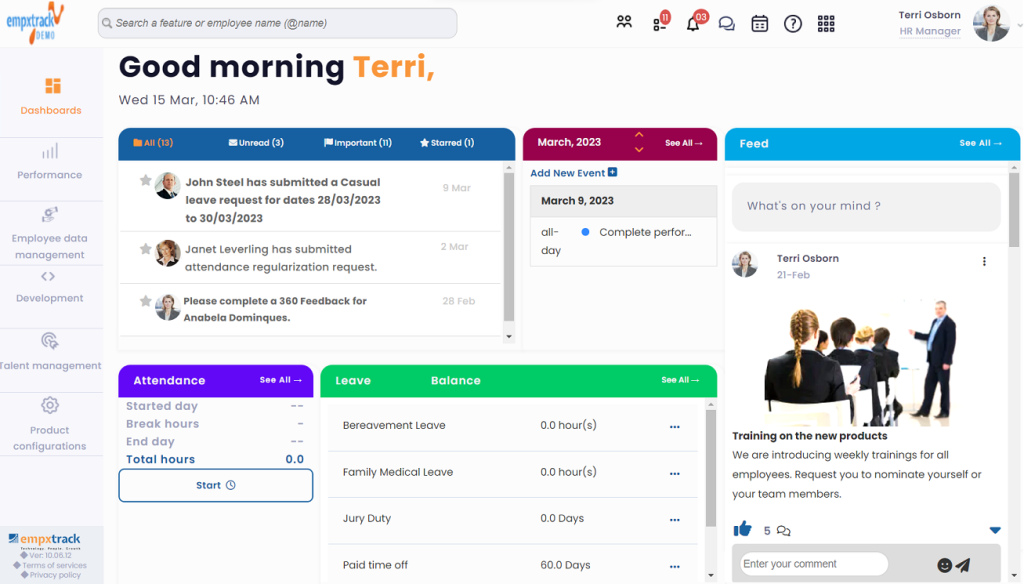Like the Training on new products post
Viewport: 1024px width, 584px height.
click(742, 529)
